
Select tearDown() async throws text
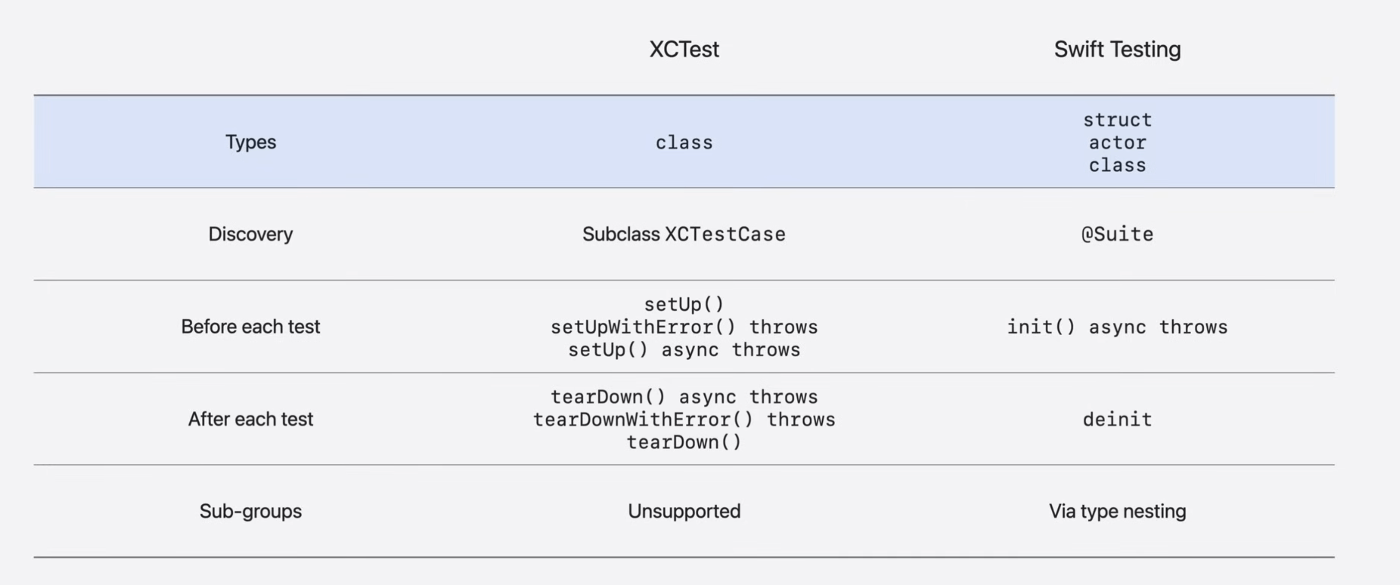(684, 396)
